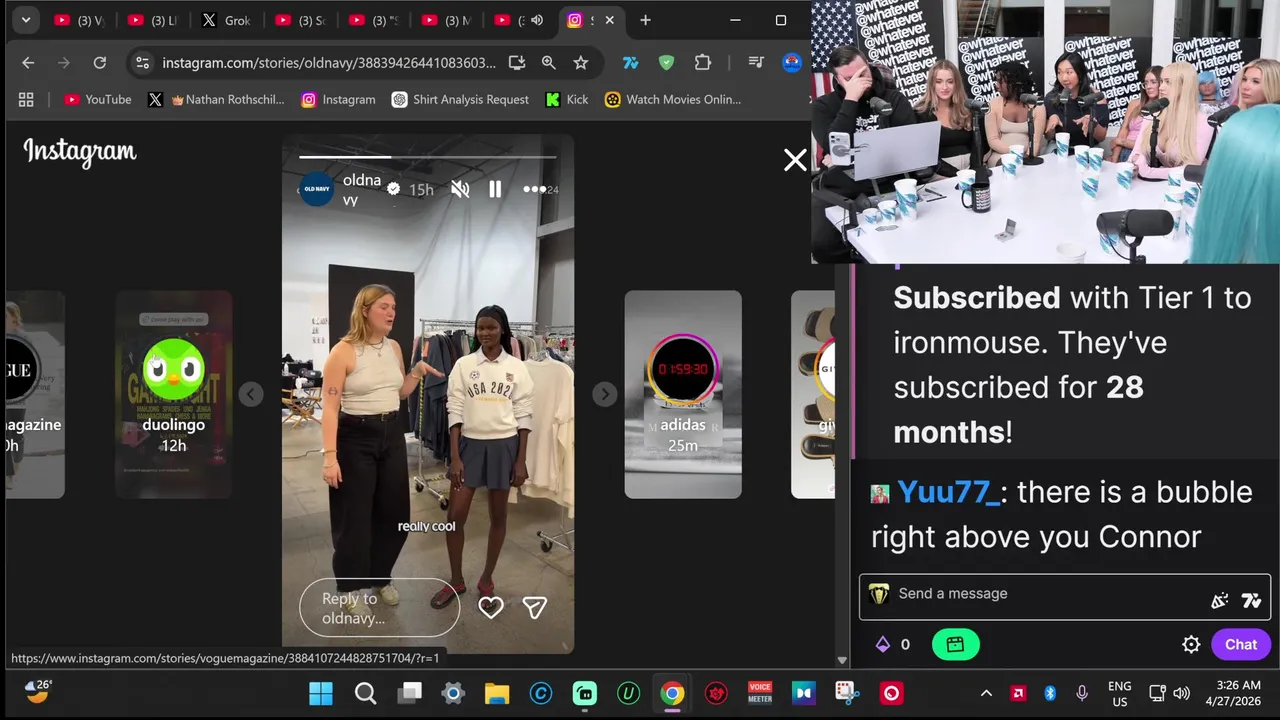Open the media control toolbar button
The width and height of the screenshot is (1280, 720).
(757, 62)
